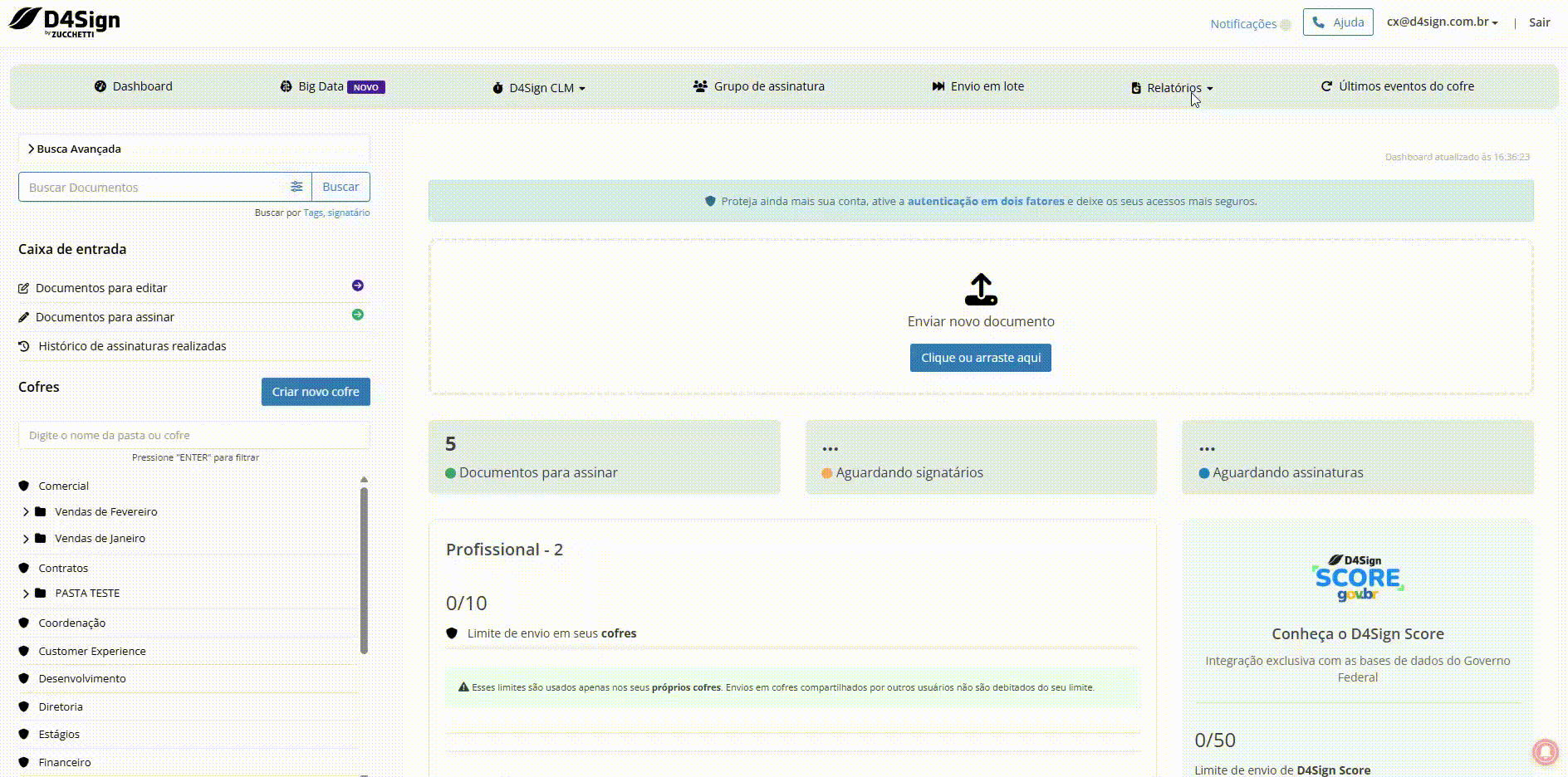Open search filter sliders icon in document search
This screenshot has width=1568, height=777.
(x=296, y=187)
